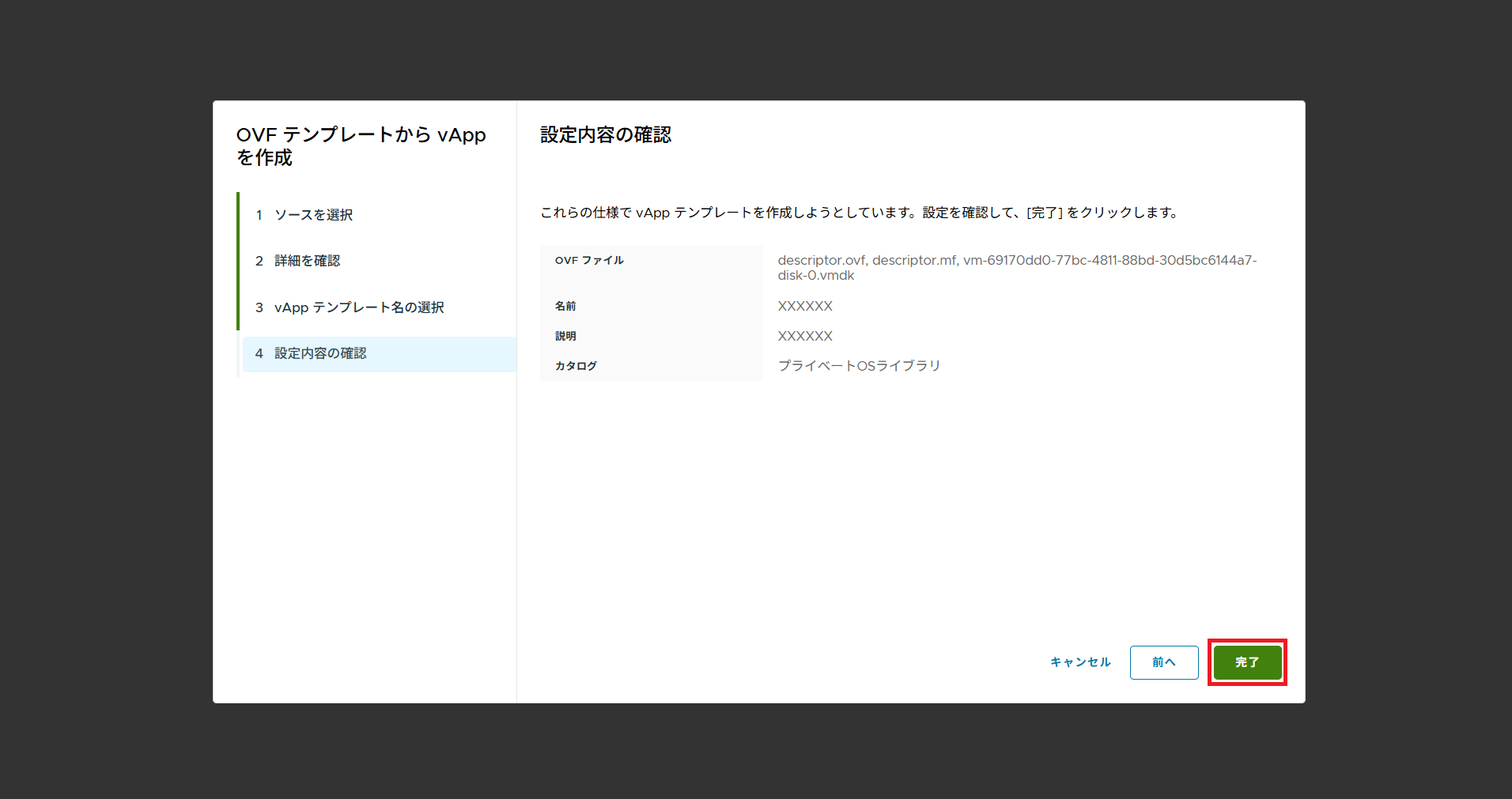Click the XXXXXX value beside 説明
The image size is (1512, 799).
(x=805, y=336)
